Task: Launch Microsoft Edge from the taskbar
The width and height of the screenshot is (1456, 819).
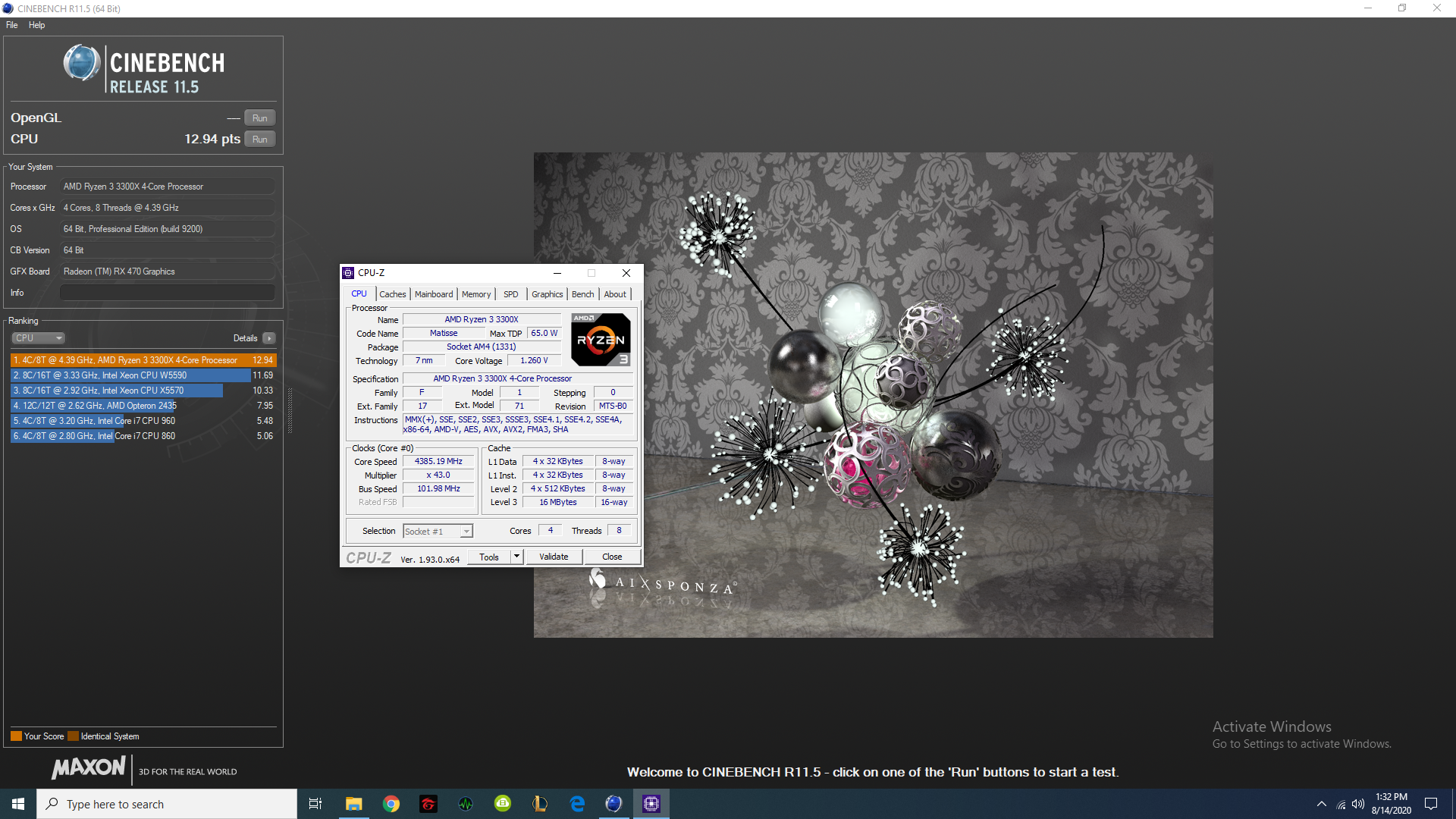Action: 577,804
